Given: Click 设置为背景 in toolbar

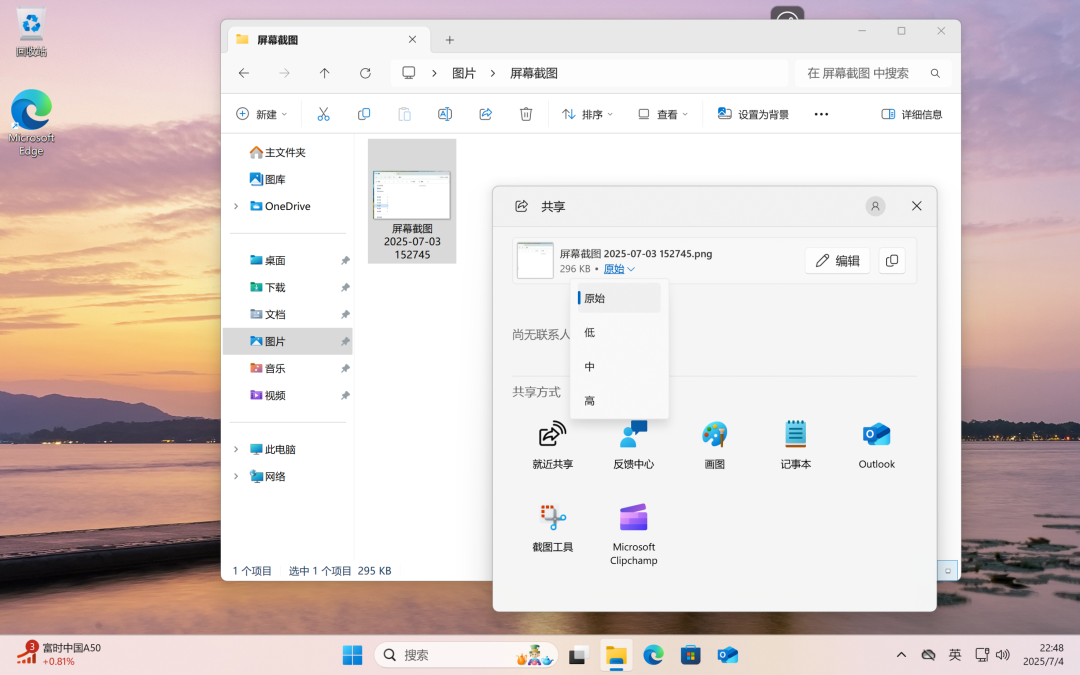Looking at the screenshot, I should (x=753, y=113).
